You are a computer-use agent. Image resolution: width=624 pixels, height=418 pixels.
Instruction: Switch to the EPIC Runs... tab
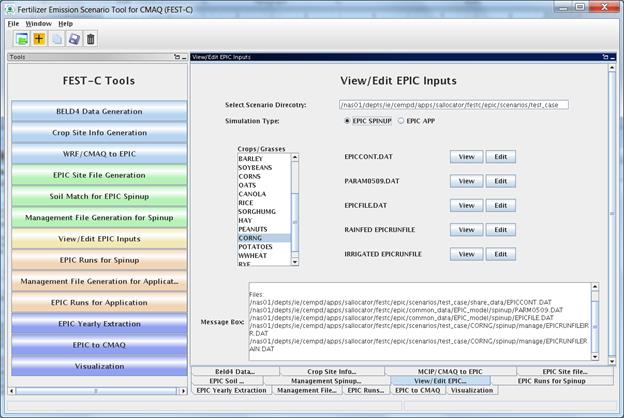click(x=366, y=391)
